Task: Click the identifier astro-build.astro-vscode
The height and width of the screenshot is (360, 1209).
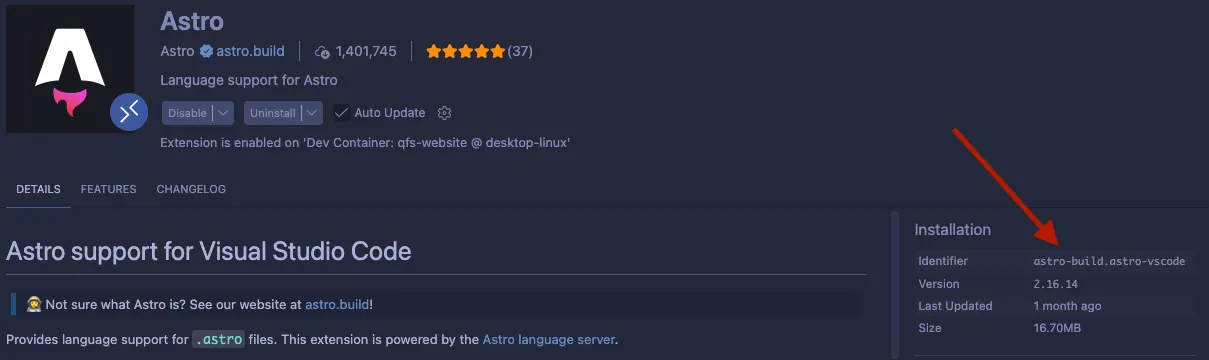Action: (x=1109, y=261)
